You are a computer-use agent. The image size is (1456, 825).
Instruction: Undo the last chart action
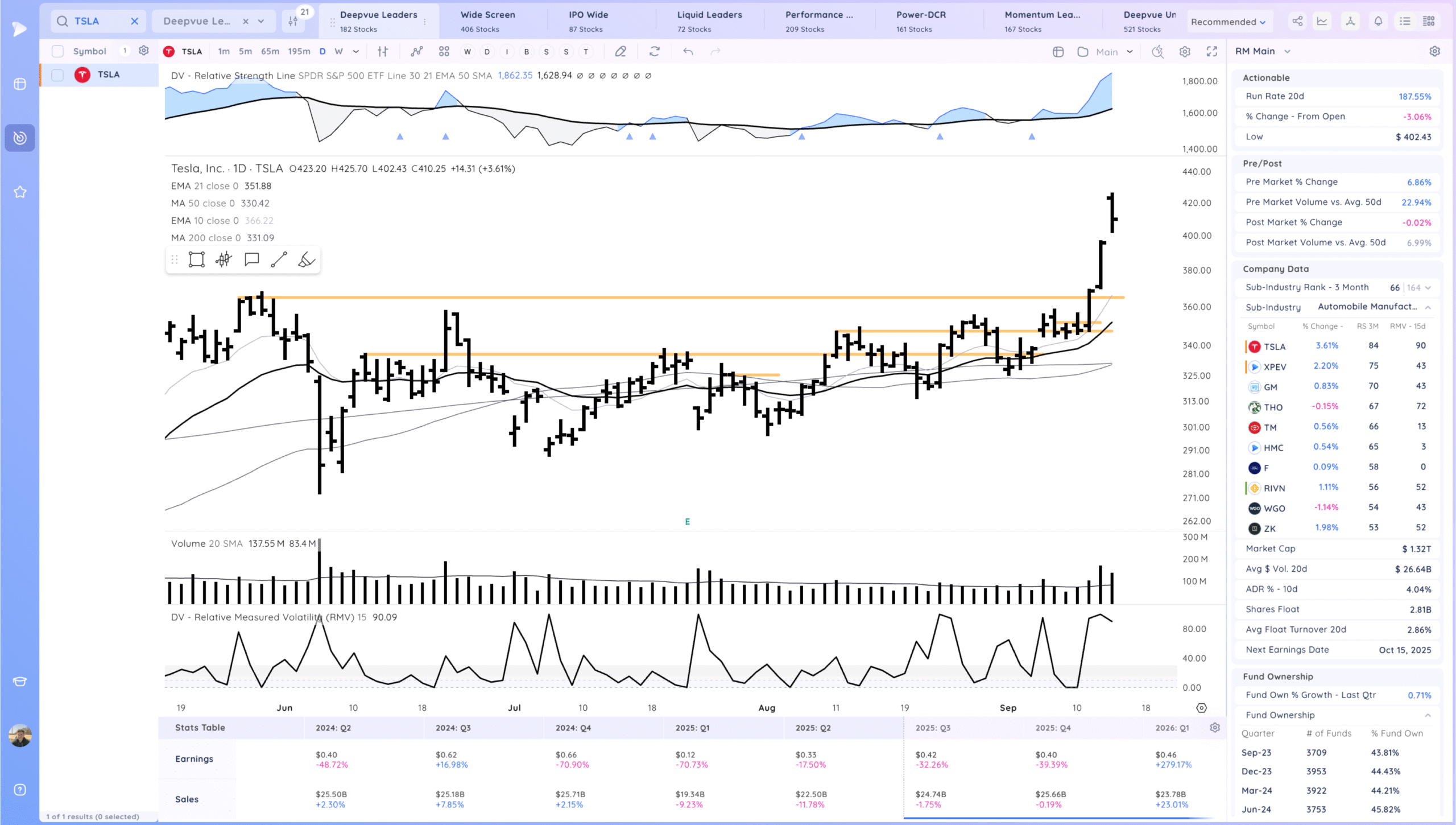pyautogui.click(x=688, y=52)
